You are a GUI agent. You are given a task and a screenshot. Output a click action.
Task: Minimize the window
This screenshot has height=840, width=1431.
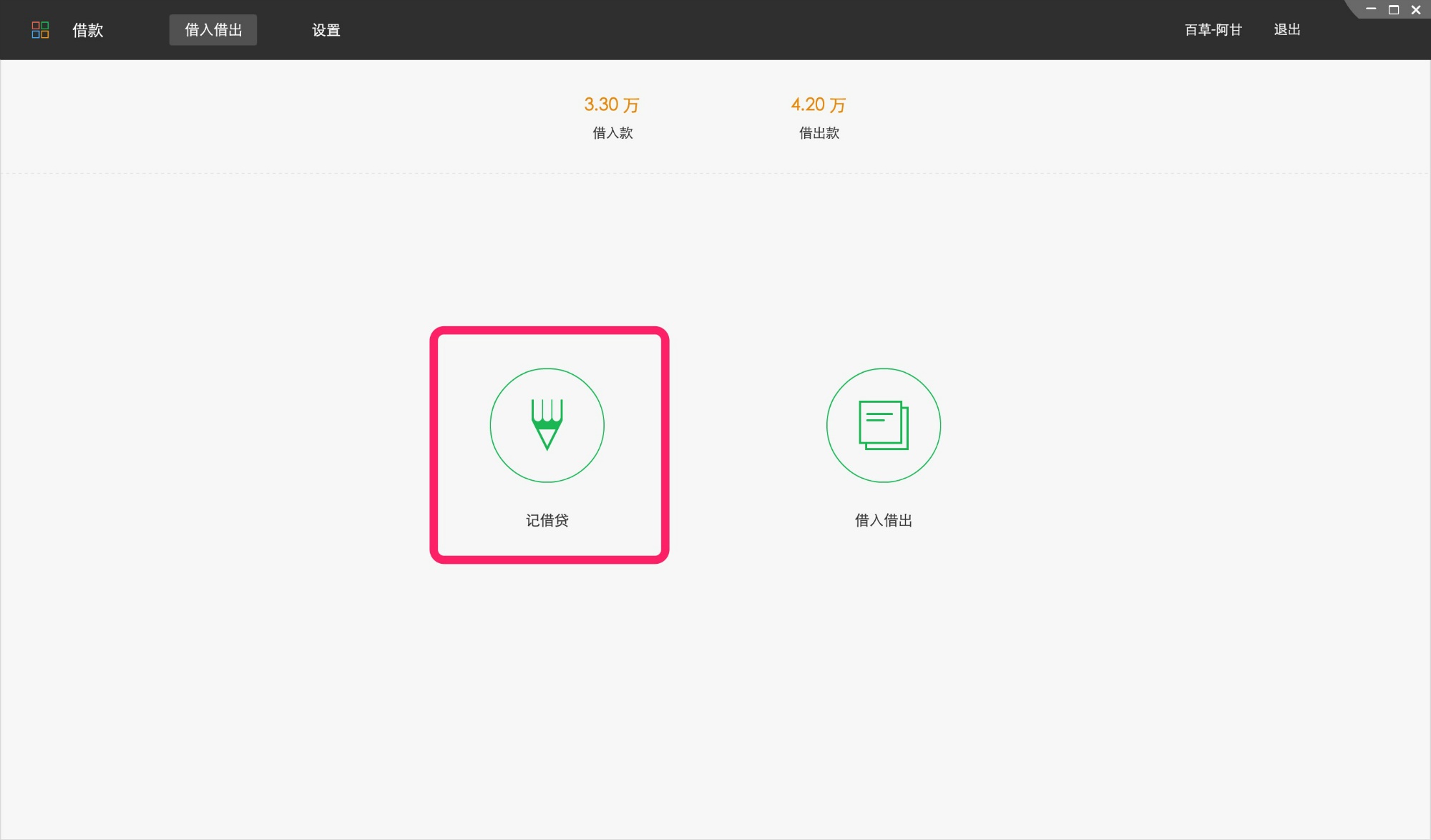[x=1371, y=9]
